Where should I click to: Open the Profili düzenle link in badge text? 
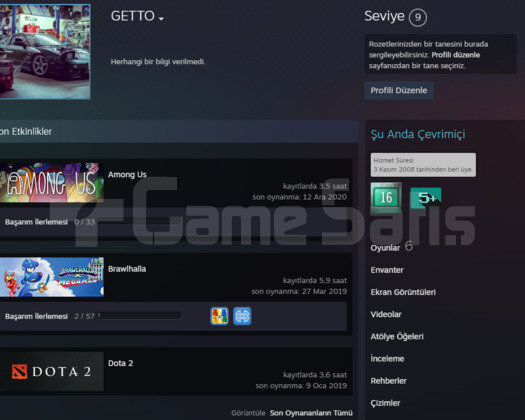coord(456,55)
